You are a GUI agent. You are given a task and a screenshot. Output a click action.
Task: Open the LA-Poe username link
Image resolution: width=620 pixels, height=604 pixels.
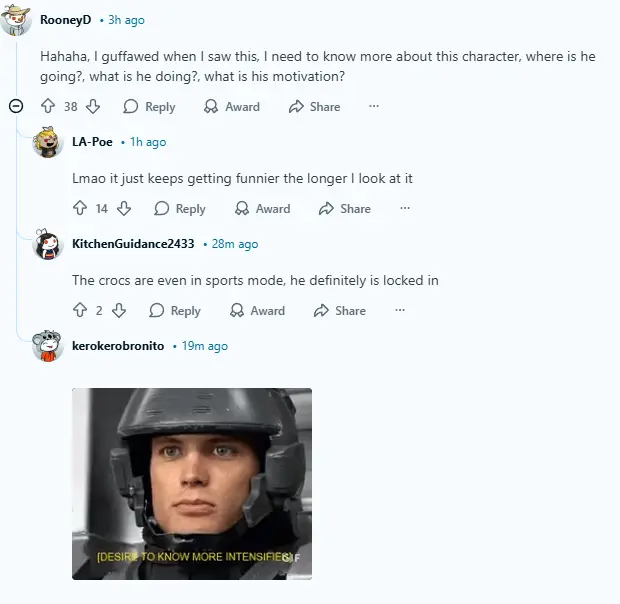click(x=92, y=142)
